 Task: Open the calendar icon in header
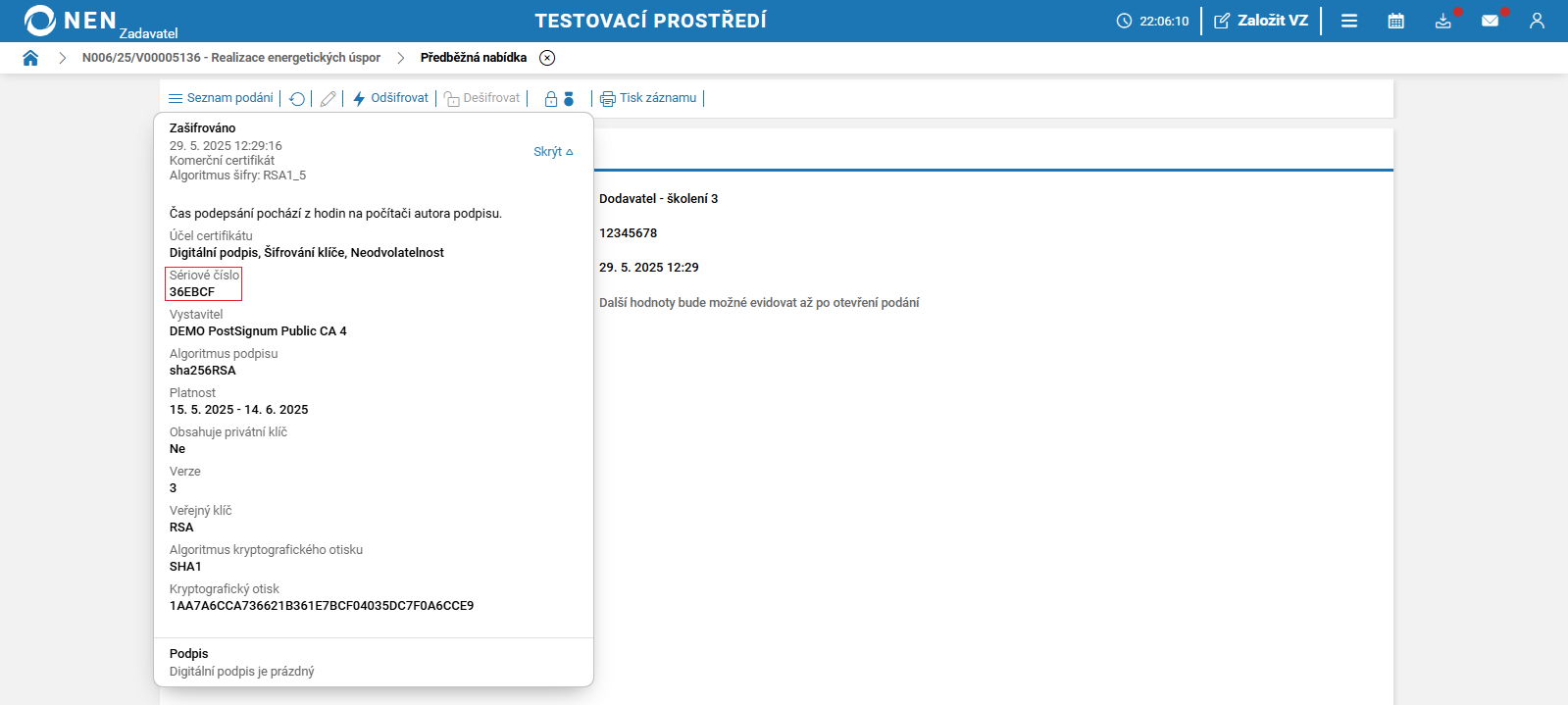[x=1396, y=21]
